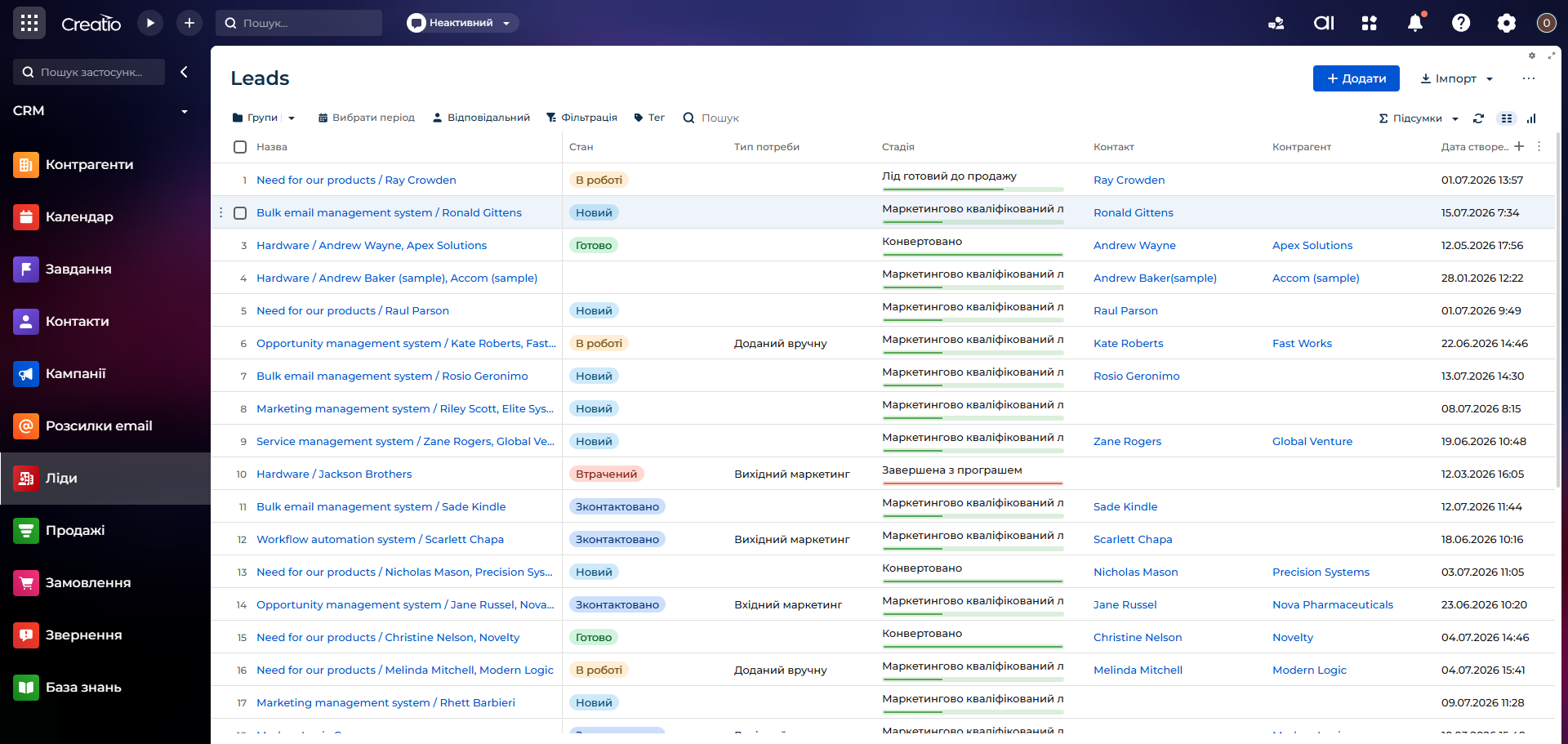Screen dimensions: 1568x744
Task: Open the Імпорт dropdown
Action: 1457,78
